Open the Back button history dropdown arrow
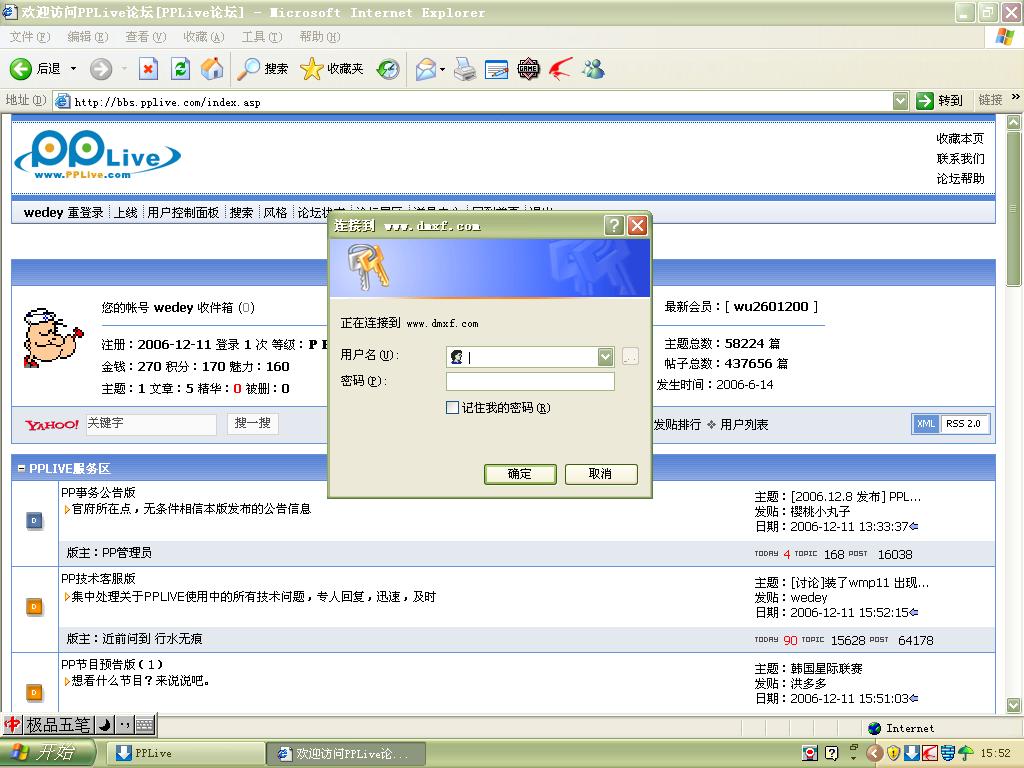This screenshot has width=1024, height=768. click(x=73, y=69)
